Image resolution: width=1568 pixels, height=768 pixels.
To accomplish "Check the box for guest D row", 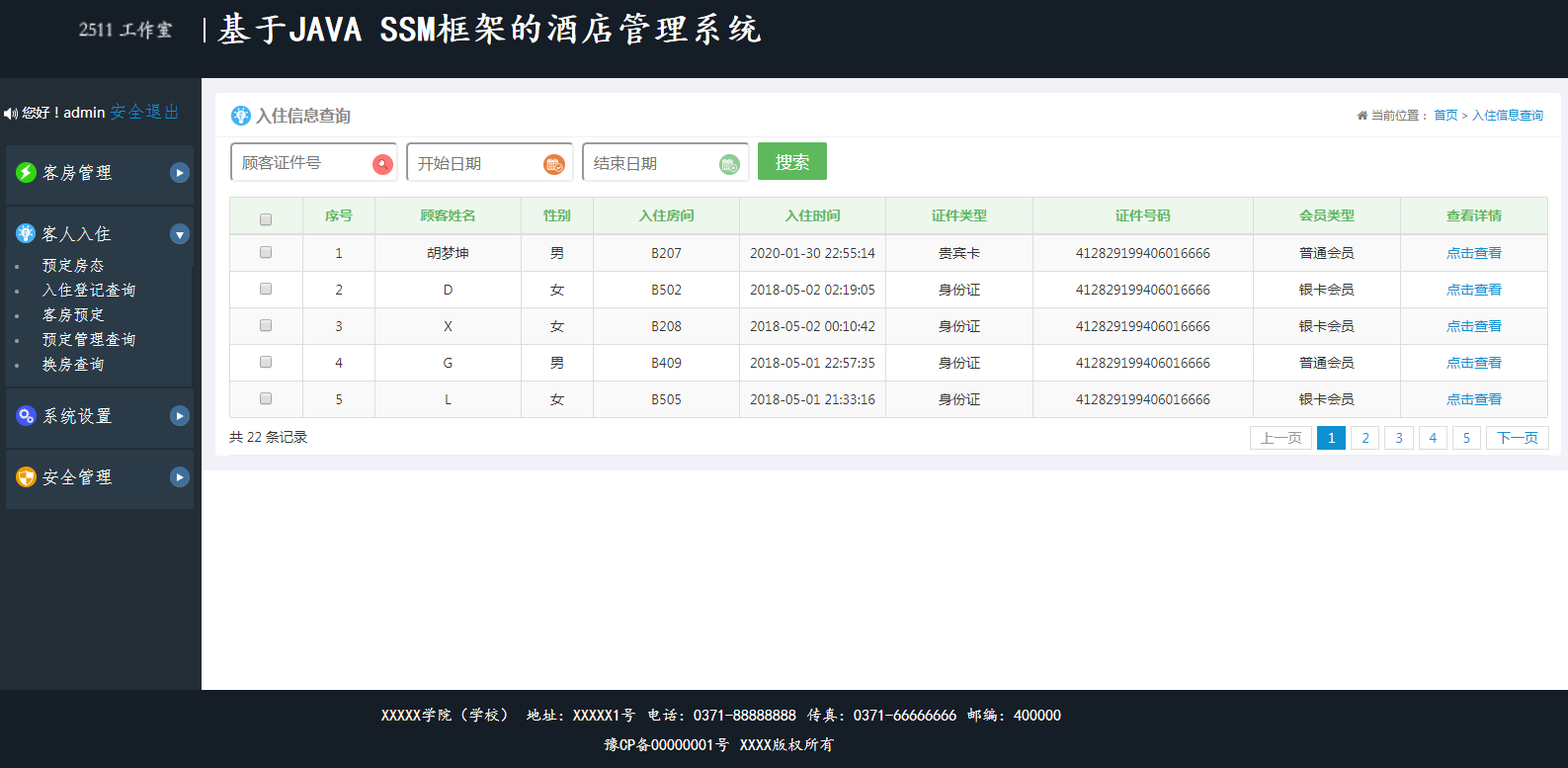I will (x=266, y=289).
